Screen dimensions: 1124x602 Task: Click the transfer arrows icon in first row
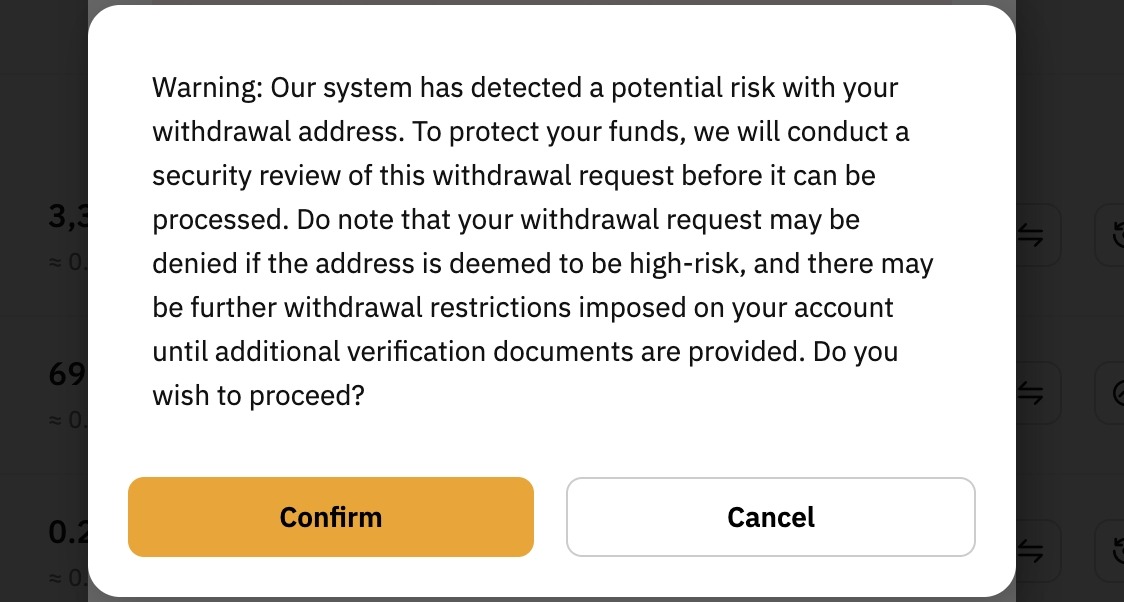(1033, 236)
